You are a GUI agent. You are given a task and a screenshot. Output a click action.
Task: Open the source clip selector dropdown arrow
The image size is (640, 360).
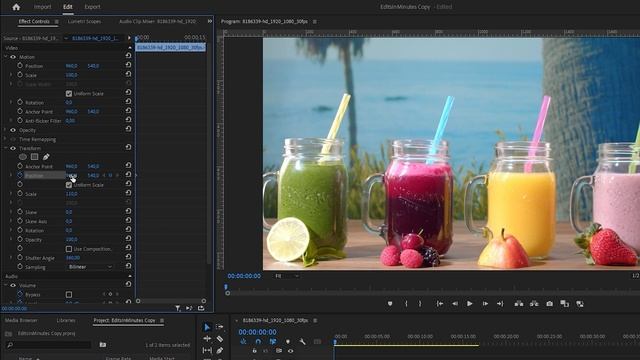(x=66, y=38)
